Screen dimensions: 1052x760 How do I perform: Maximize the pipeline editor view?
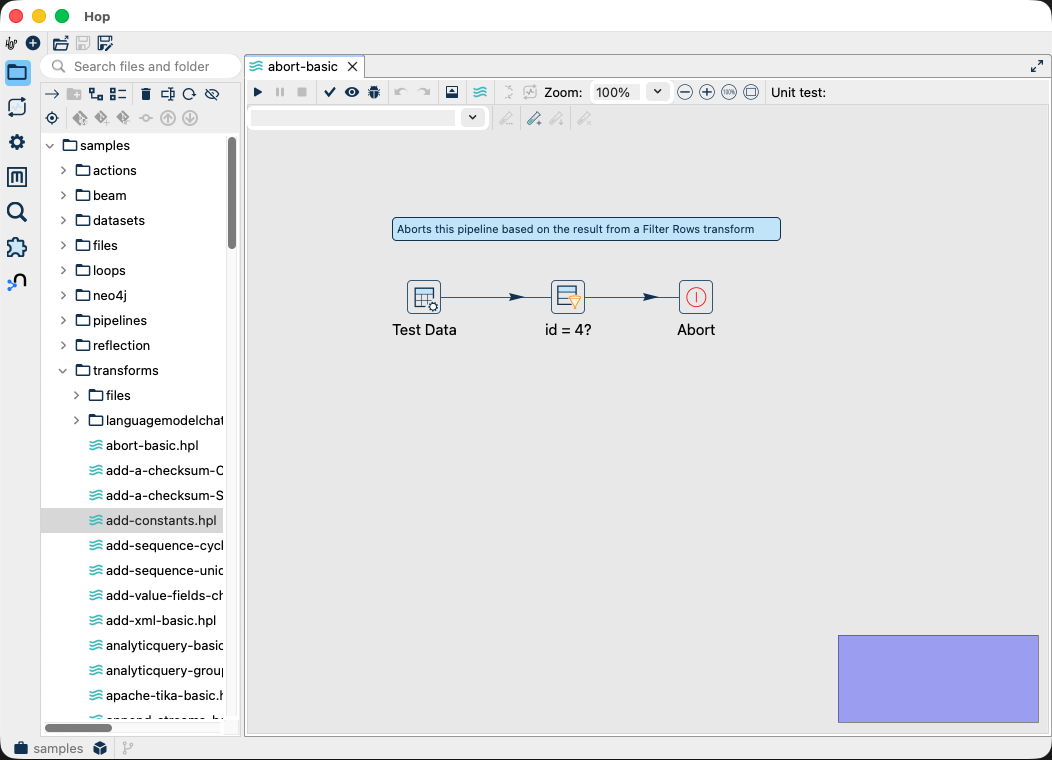(1035, 66)
